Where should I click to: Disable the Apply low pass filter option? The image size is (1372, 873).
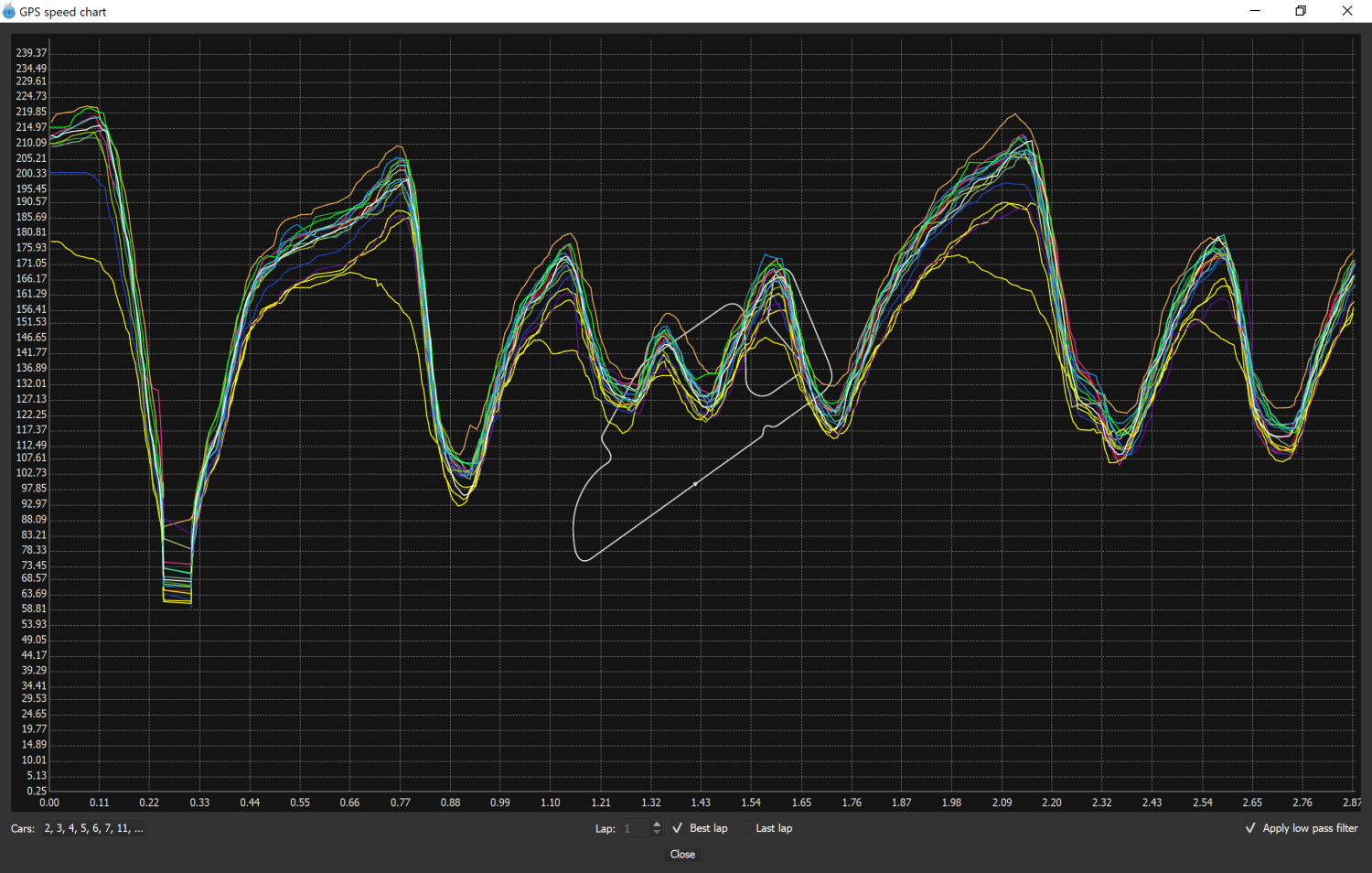1250,828
